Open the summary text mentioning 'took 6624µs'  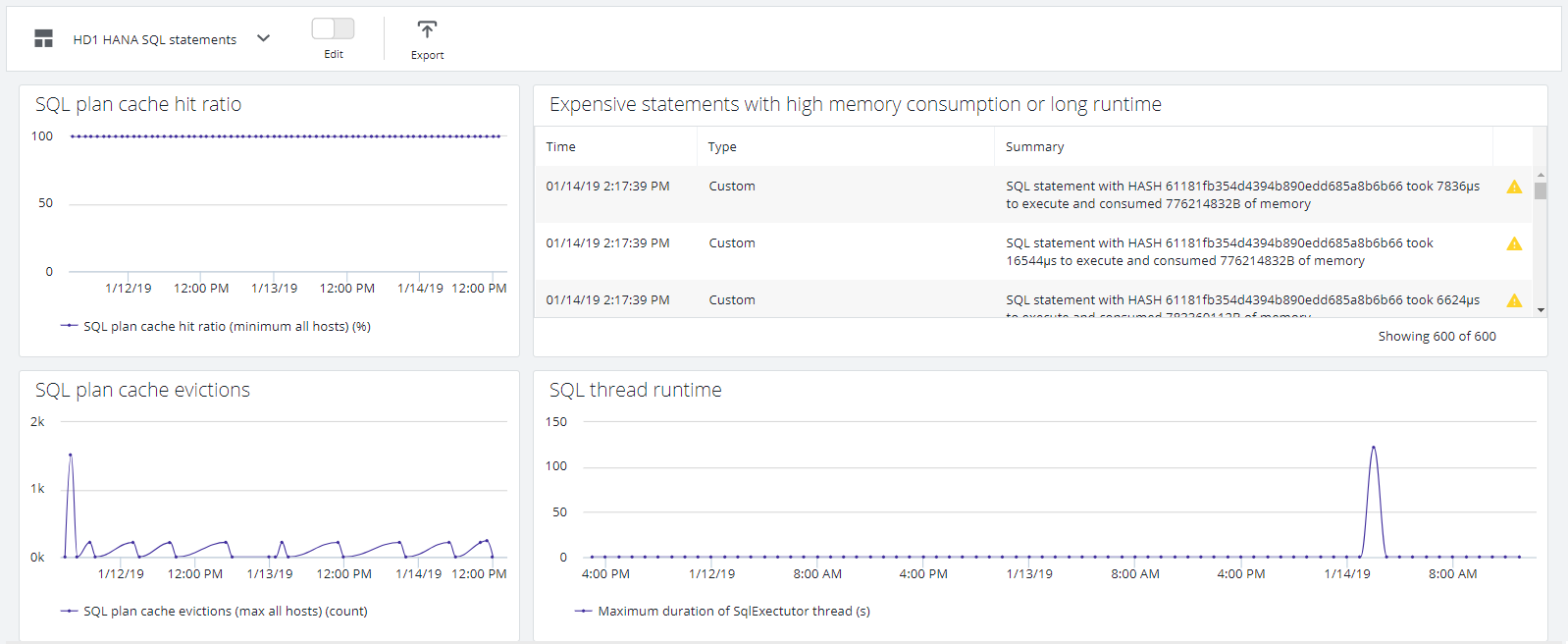pyautogui.click(x=1242, y=307)
